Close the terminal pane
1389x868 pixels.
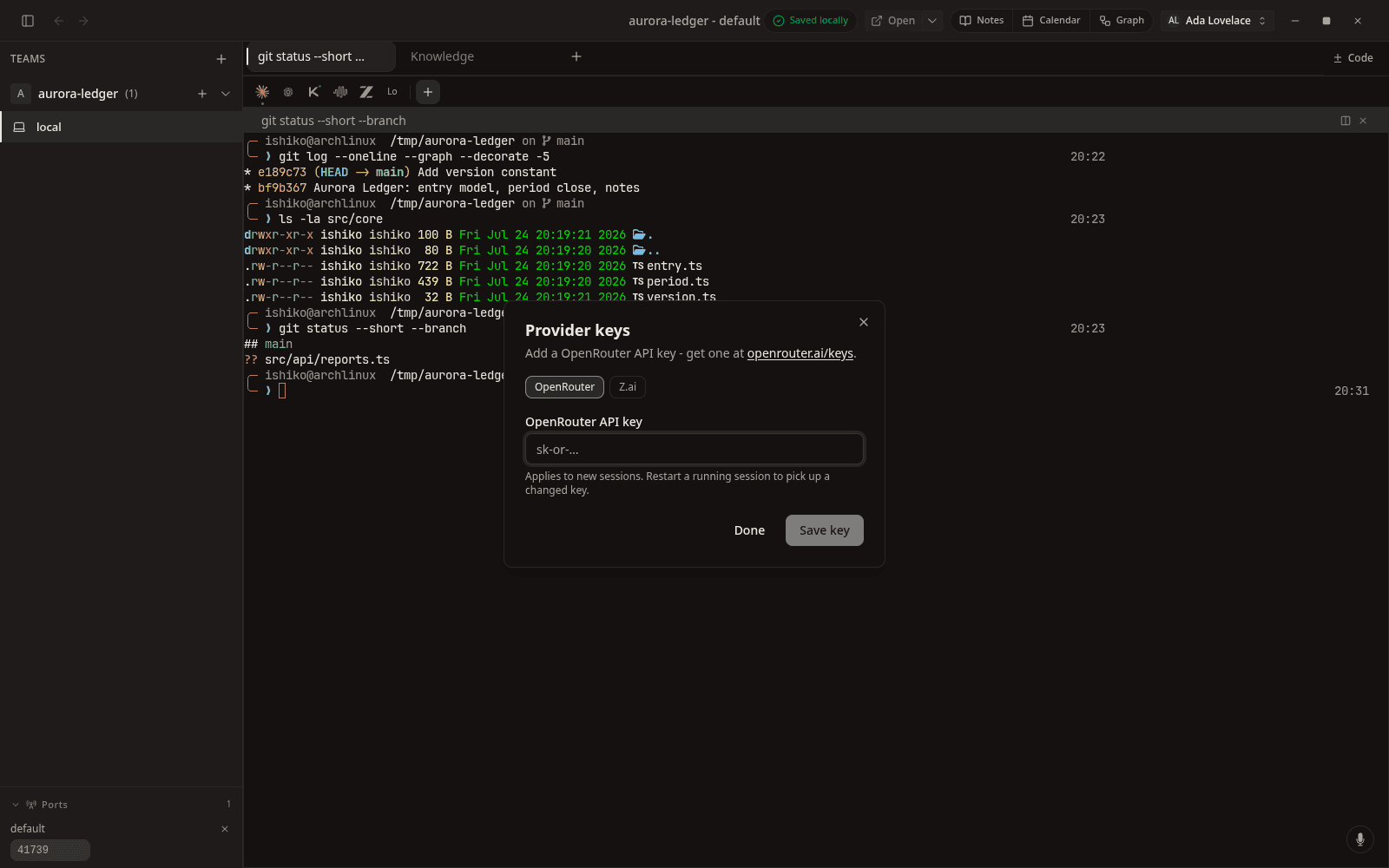pos(1363,121)
